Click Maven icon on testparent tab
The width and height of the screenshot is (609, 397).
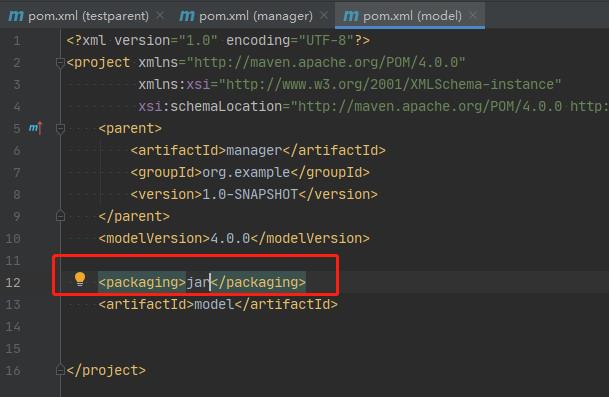(x=16, y=16)
